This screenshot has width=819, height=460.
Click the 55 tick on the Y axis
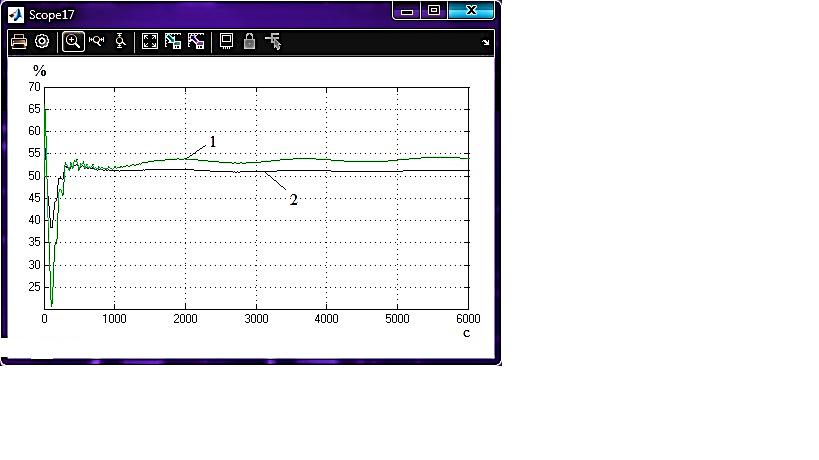(34, 153)
